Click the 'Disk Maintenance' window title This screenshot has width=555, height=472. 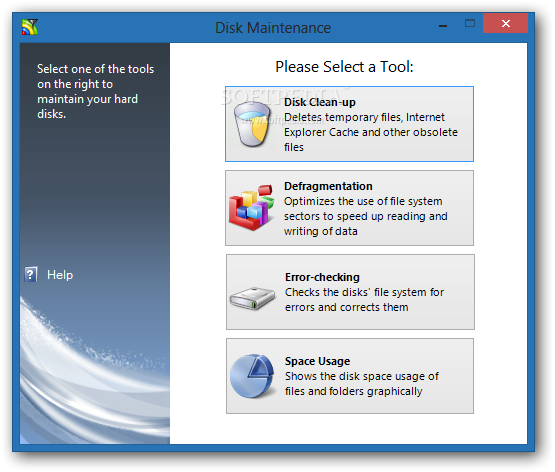[x=273, y=28]
